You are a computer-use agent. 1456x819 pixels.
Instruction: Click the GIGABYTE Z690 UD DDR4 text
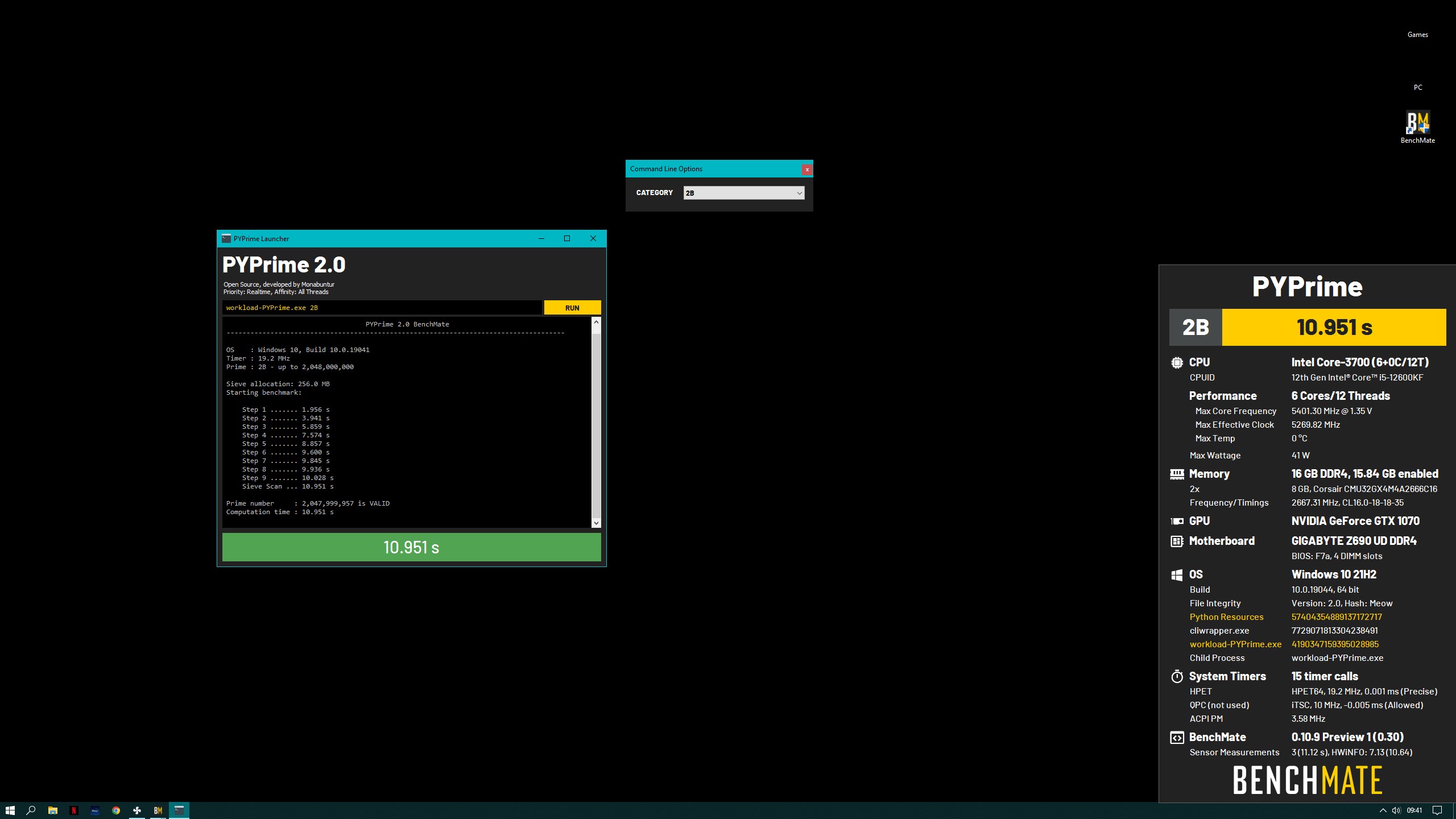click(x=1354, y=541)
